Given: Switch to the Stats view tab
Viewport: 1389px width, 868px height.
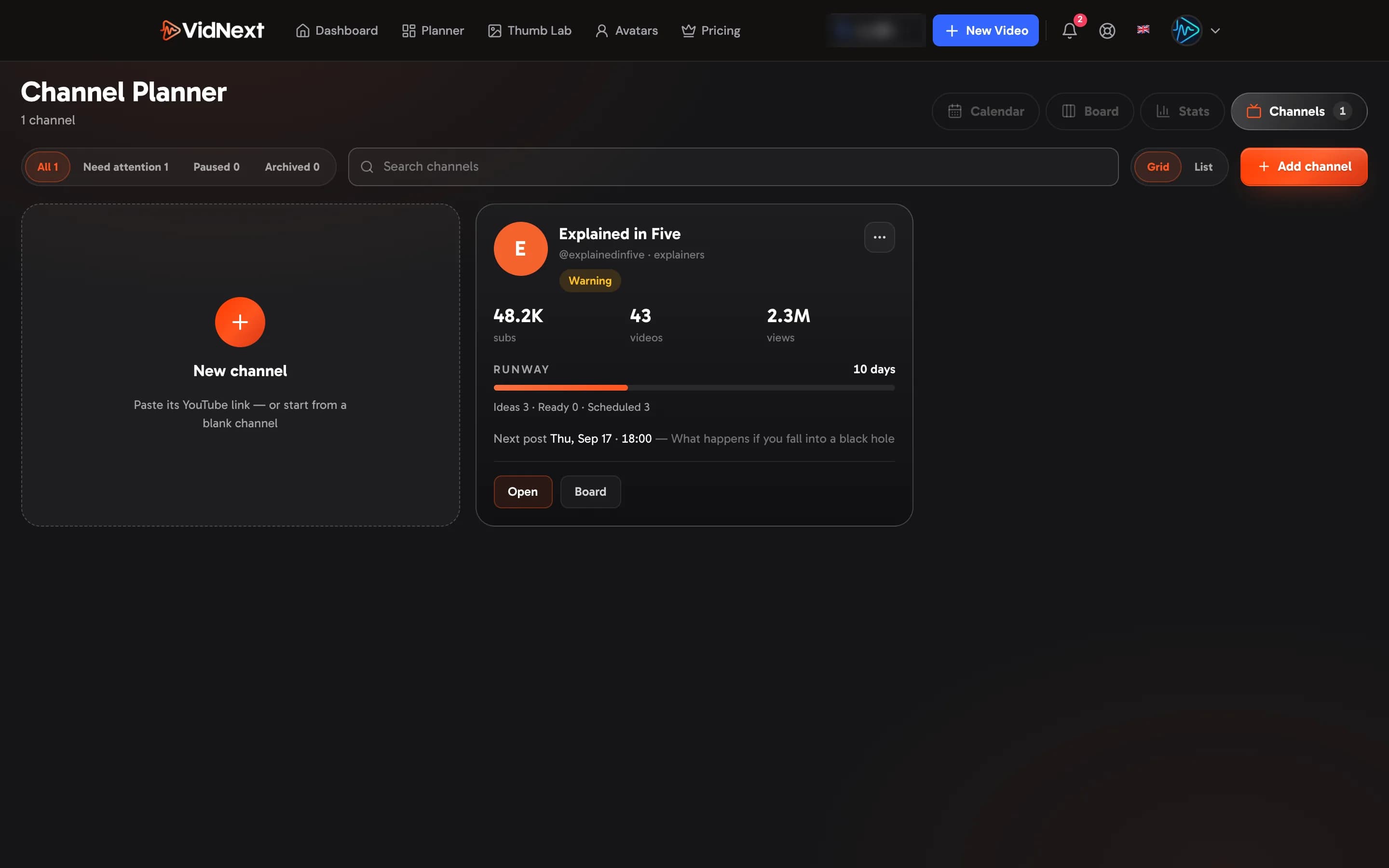Looking at the screenshot, I should tap(1183, 111).
